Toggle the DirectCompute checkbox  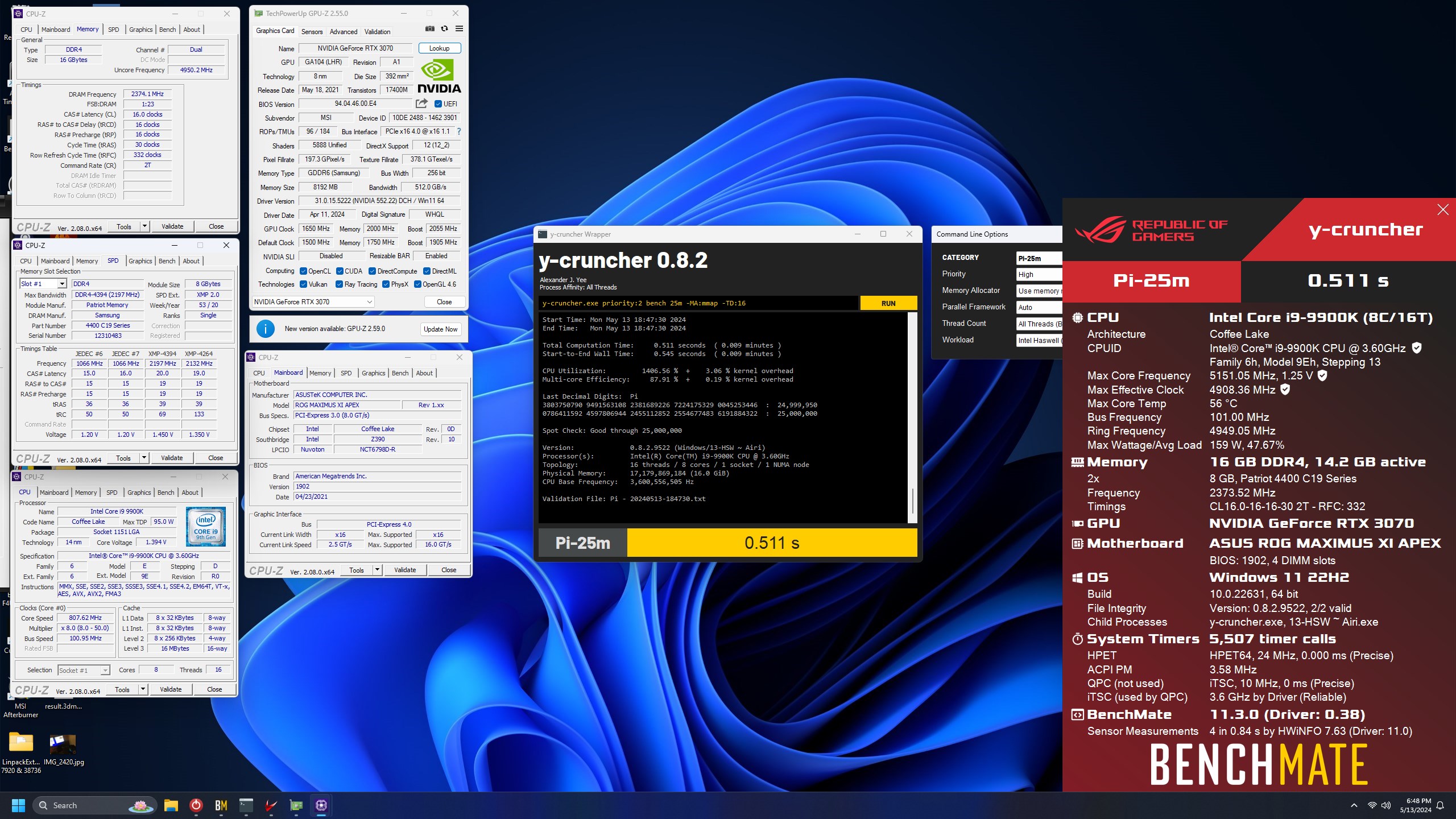(372, 271)
